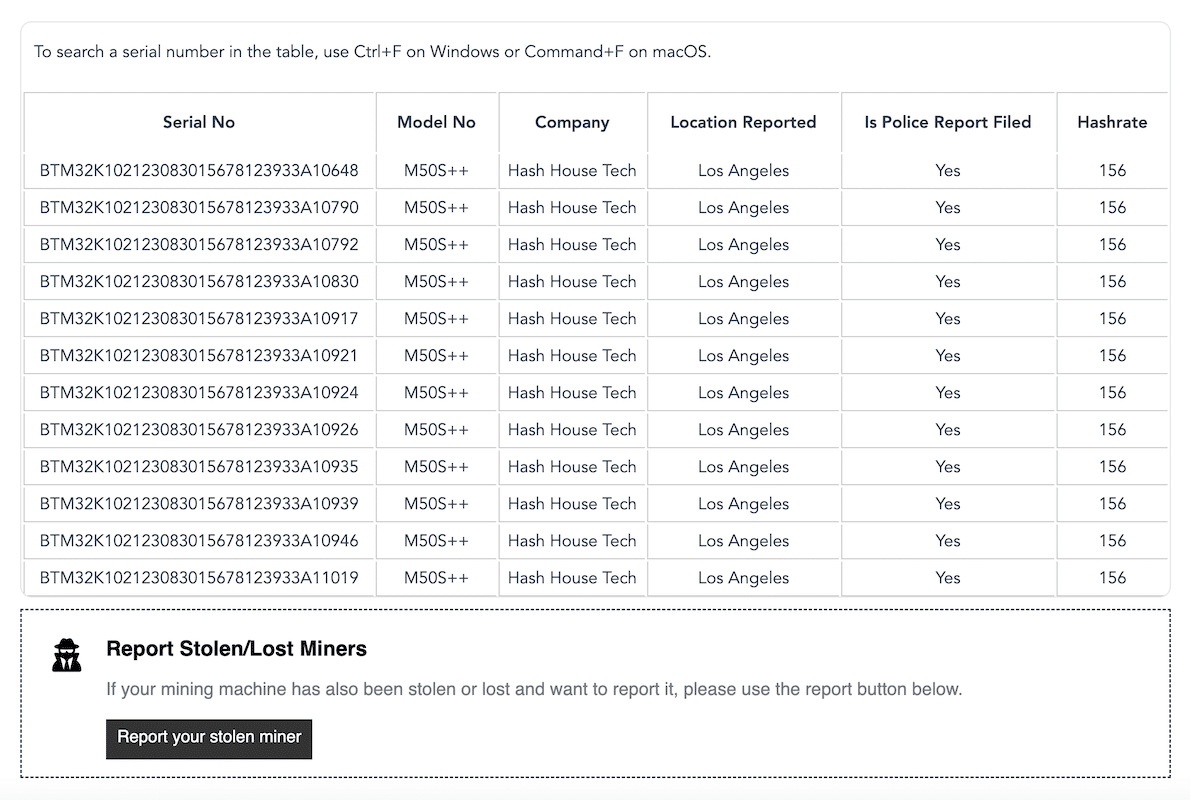Click the 156 hashrate in the last row
Image resolution: width=1190 pixels, height=800 pixels.
tap(1112, 577)
